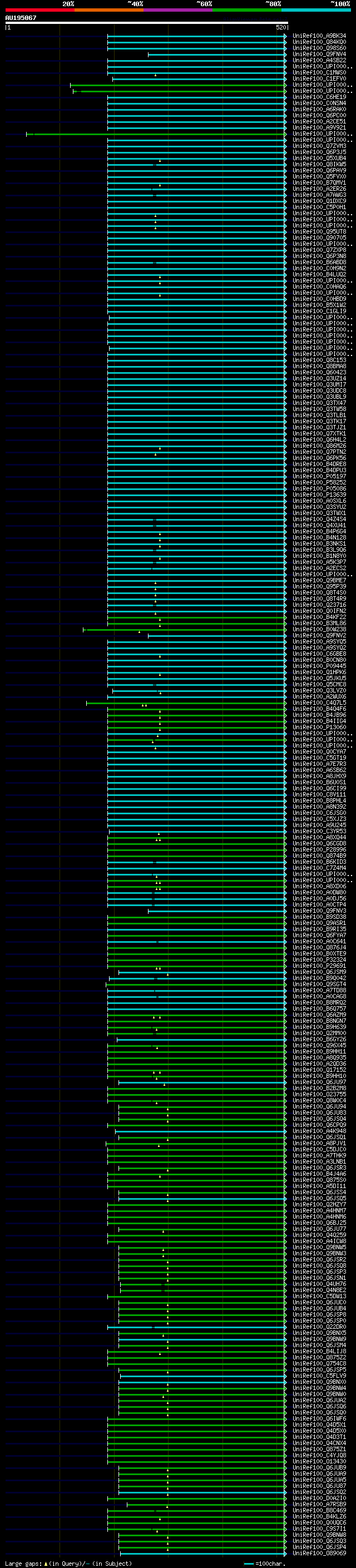Select the UniRef100_Q8IKW5 label

[319, 164]
